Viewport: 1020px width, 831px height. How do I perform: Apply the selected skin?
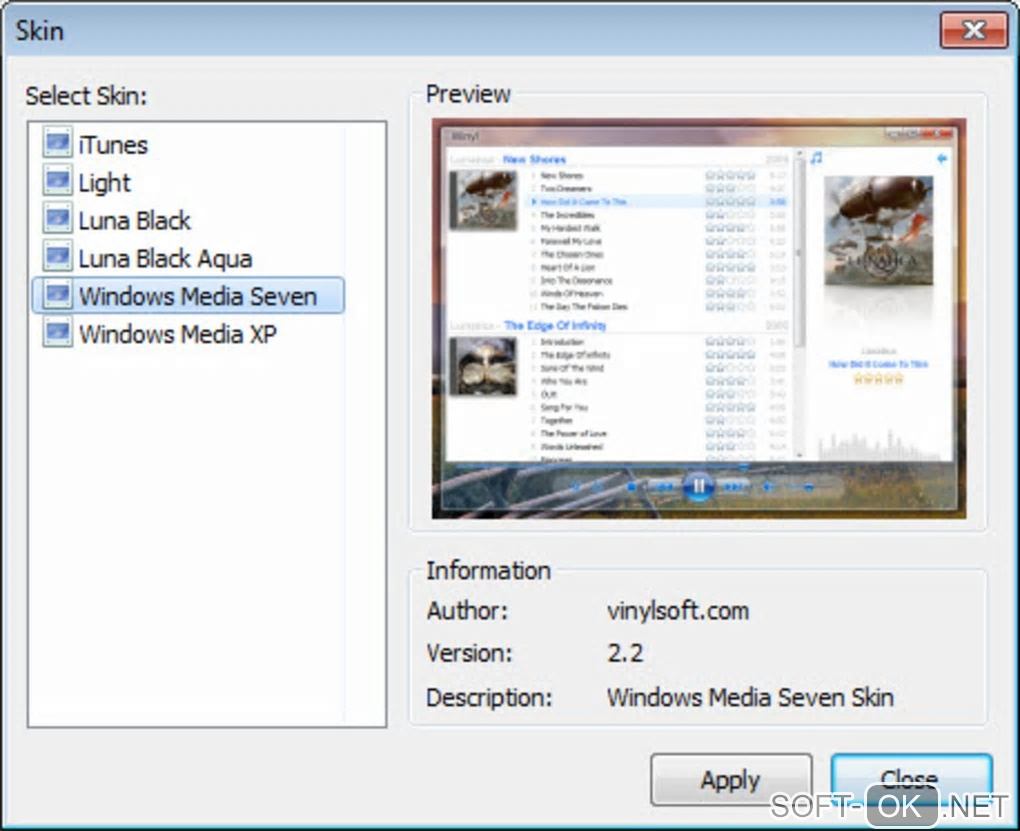pyautogui.click(x=731, y=780)
